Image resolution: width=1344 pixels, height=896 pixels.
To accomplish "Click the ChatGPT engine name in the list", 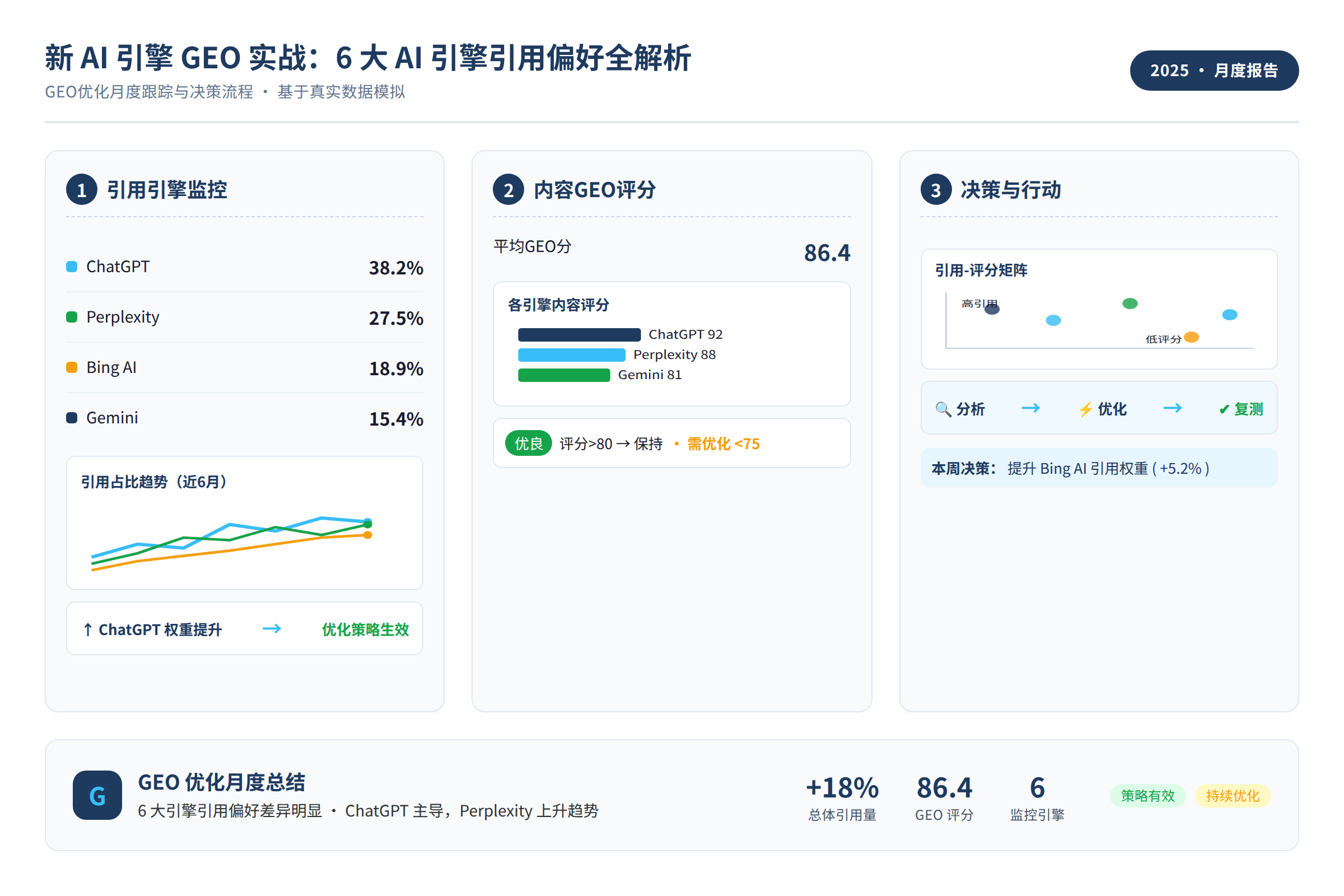I will (x=118, y=267).
